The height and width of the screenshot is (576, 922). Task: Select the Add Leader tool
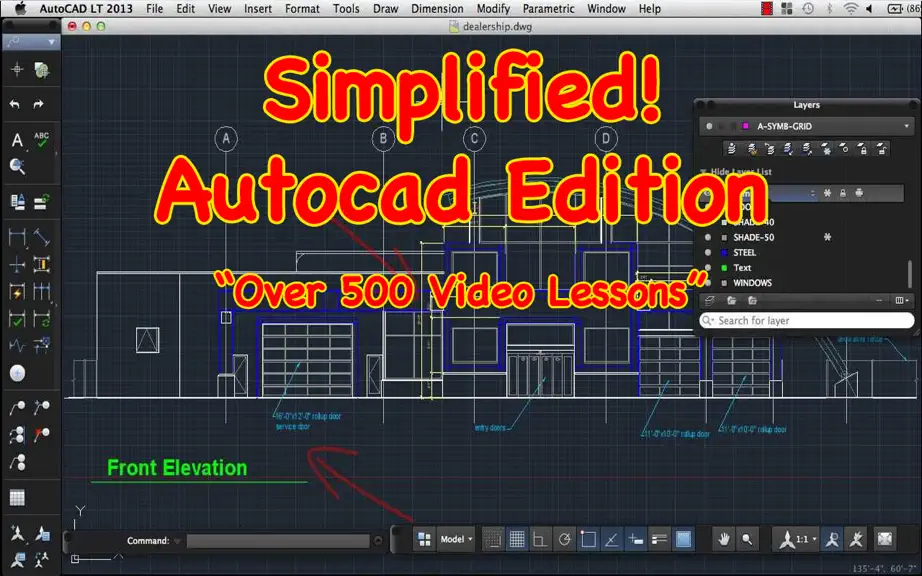tap(41, 407)
